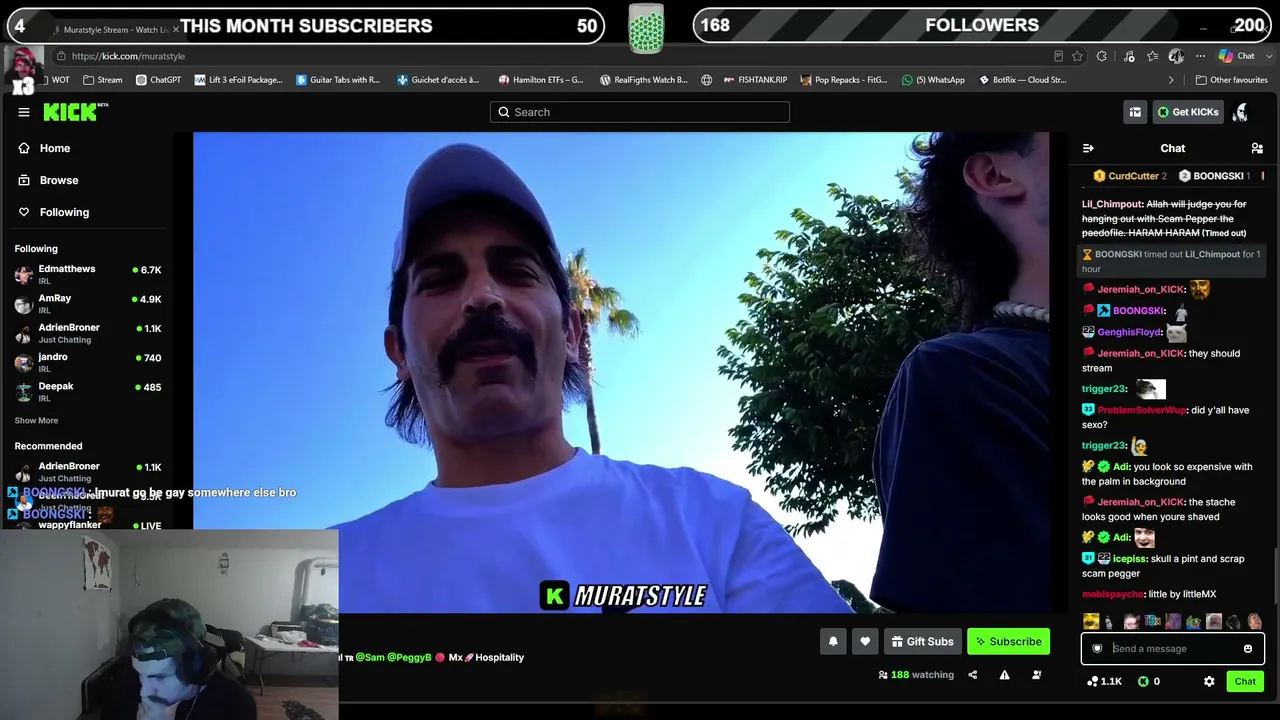Open the Other favourites folder
Image resolution: width=1280 pixels, height=720 pixels.
pos(1232,80)
